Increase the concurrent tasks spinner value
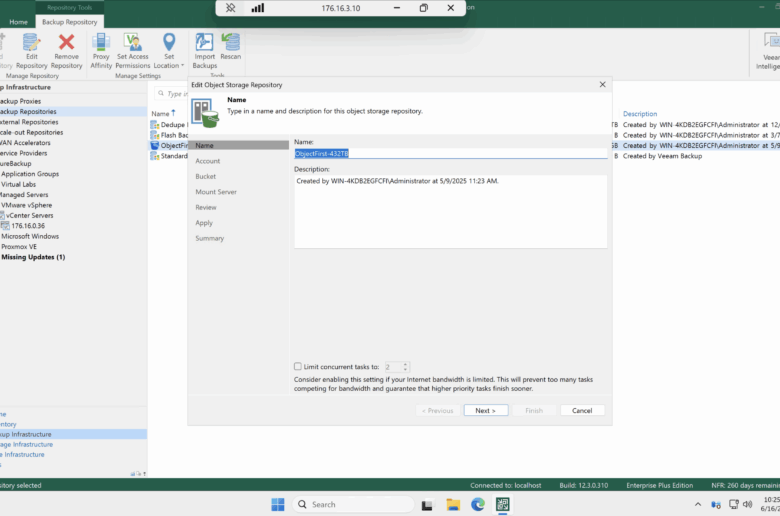The height and width of the screenshot is (516, 780). tap(405, 364)
